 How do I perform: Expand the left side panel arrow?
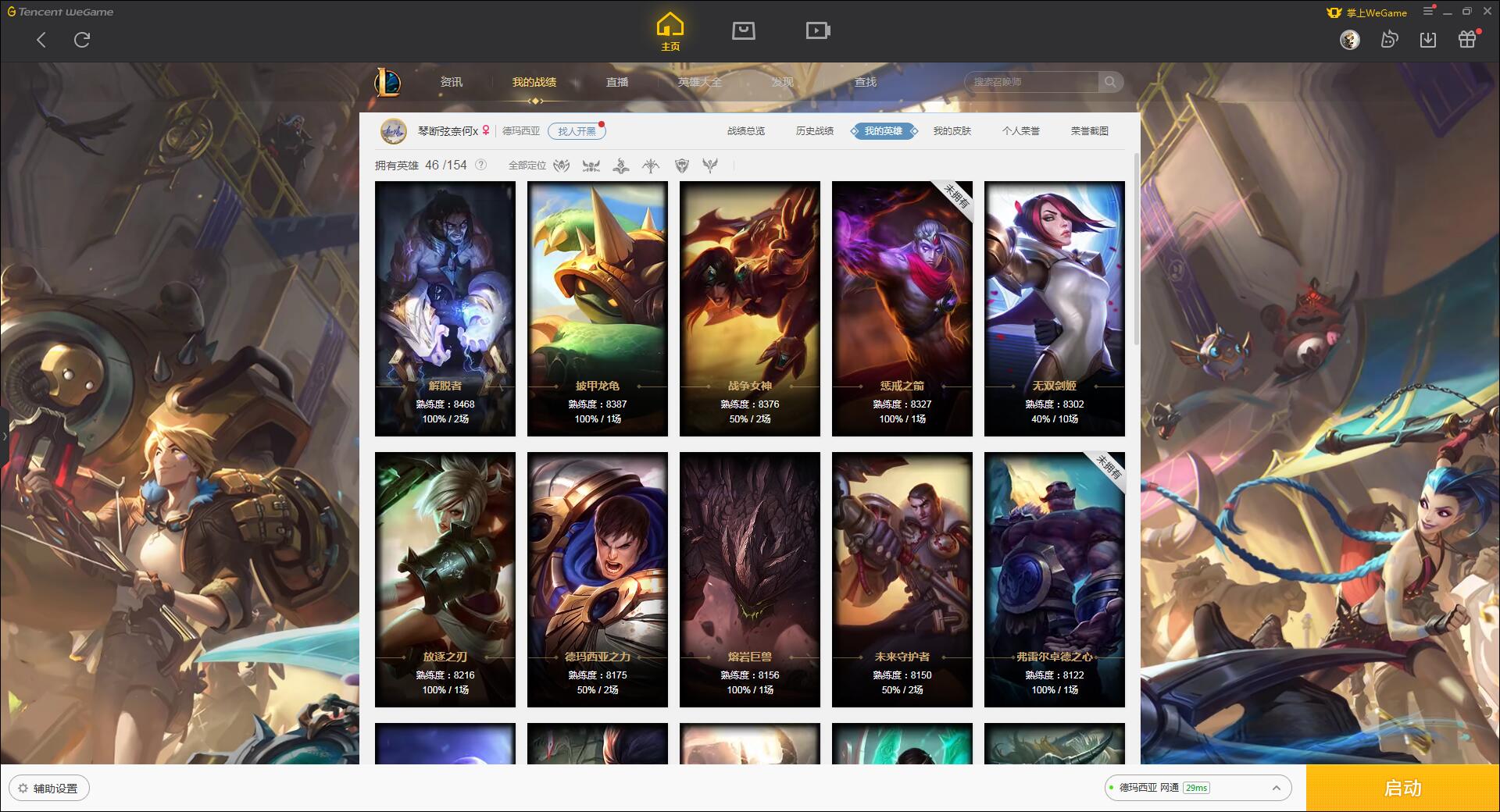(4, 436)
